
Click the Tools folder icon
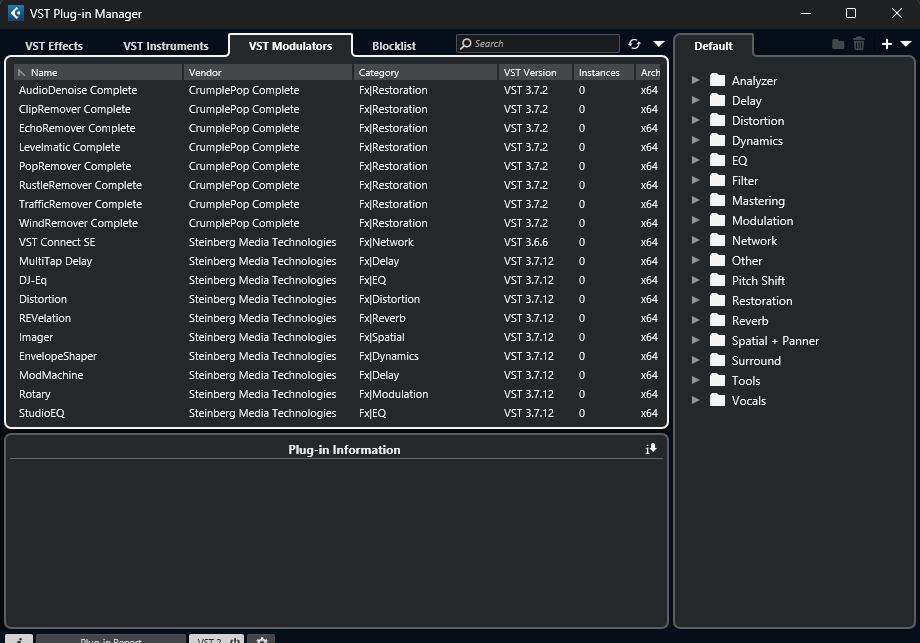[717, 380]
